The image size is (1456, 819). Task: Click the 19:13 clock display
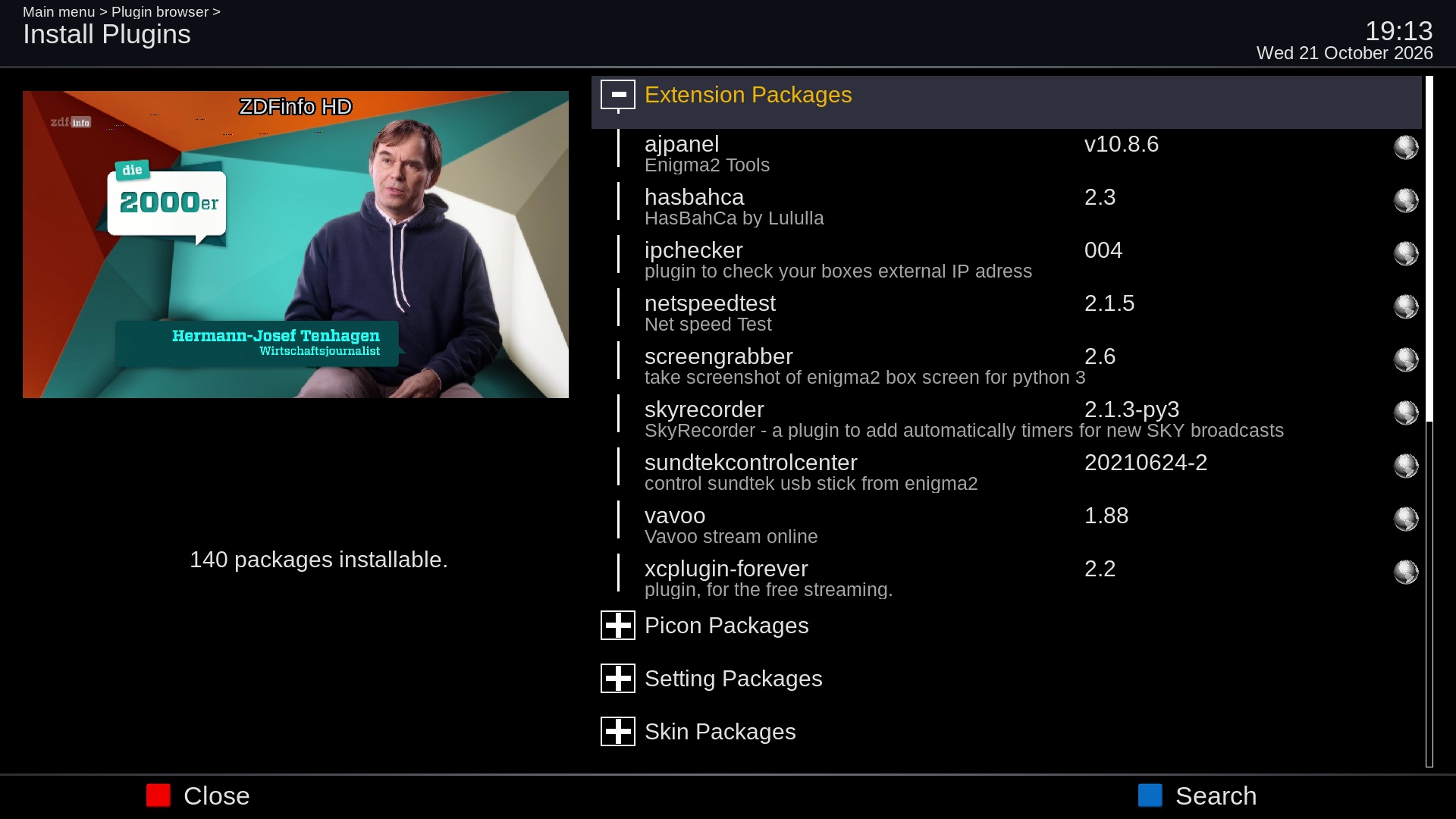point(1399,31)
